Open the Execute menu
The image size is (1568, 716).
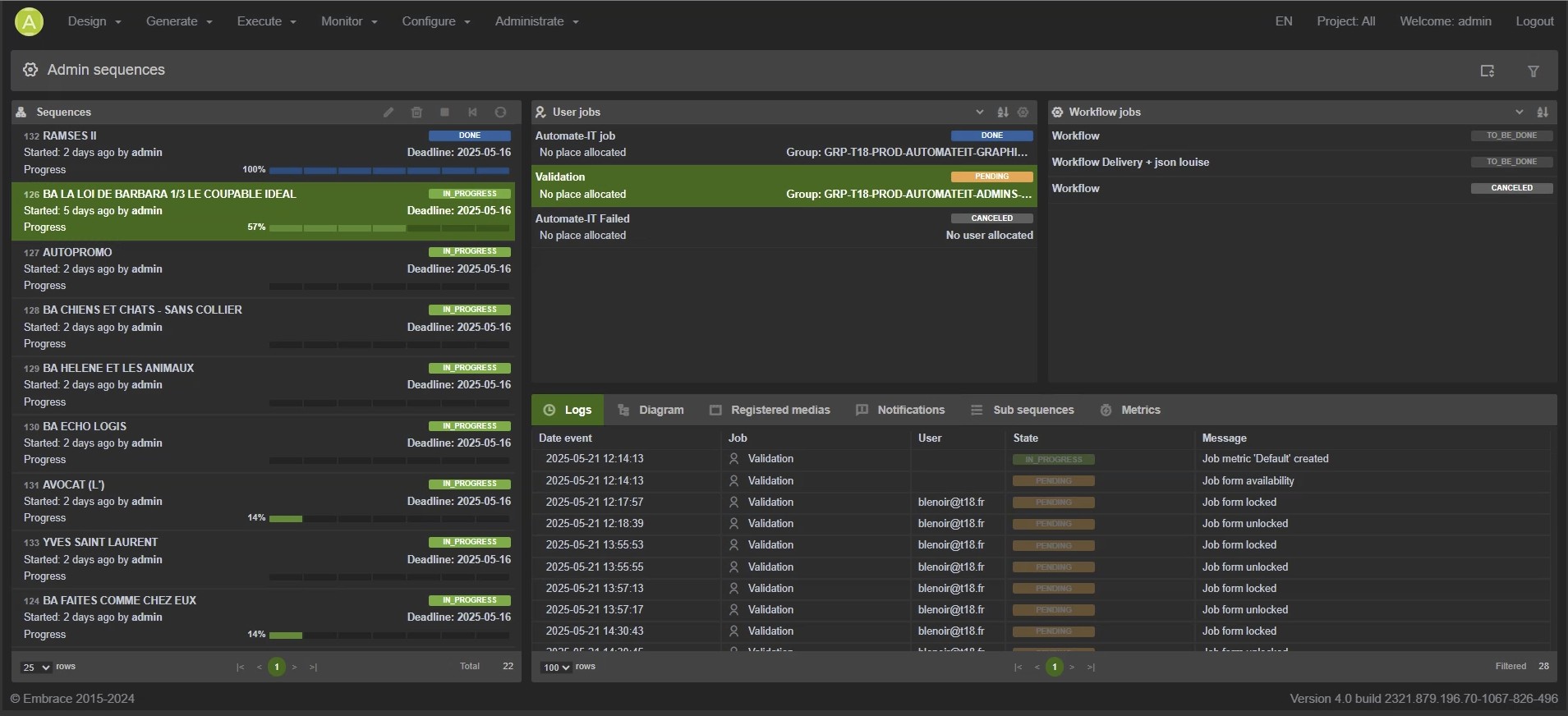pos(266,21)
